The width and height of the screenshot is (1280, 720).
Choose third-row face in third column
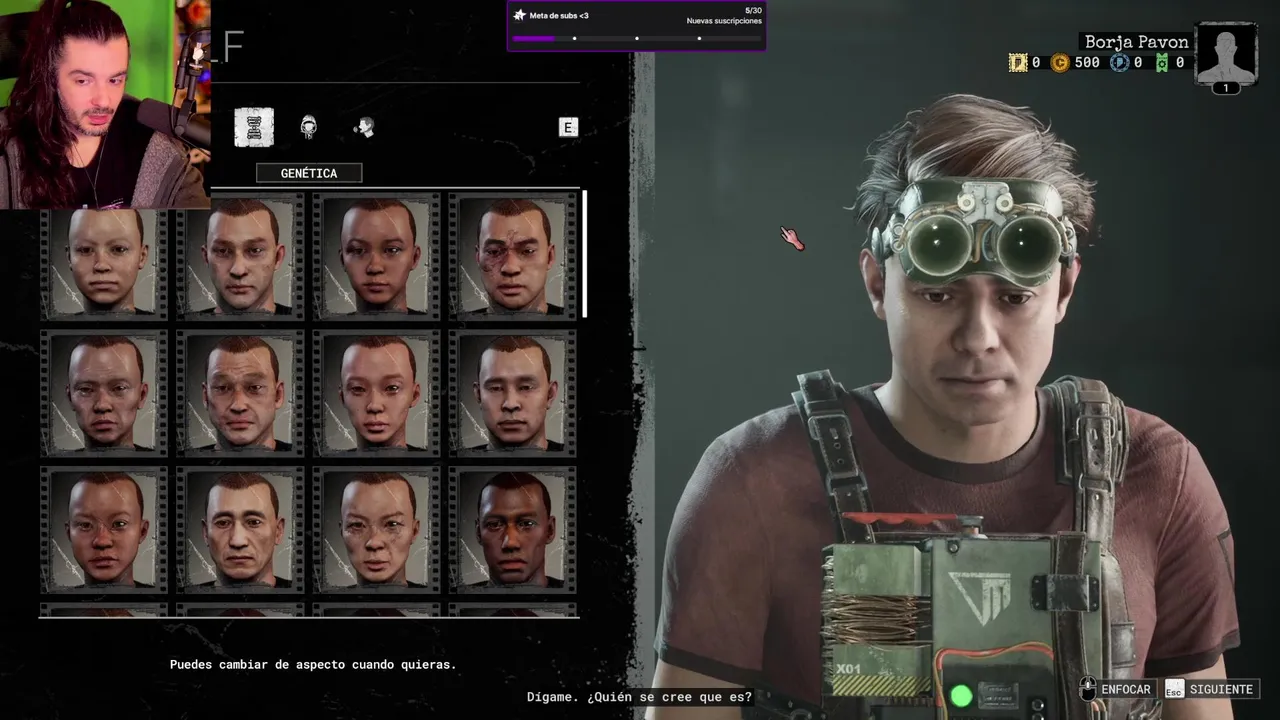(x=376, y=529)
